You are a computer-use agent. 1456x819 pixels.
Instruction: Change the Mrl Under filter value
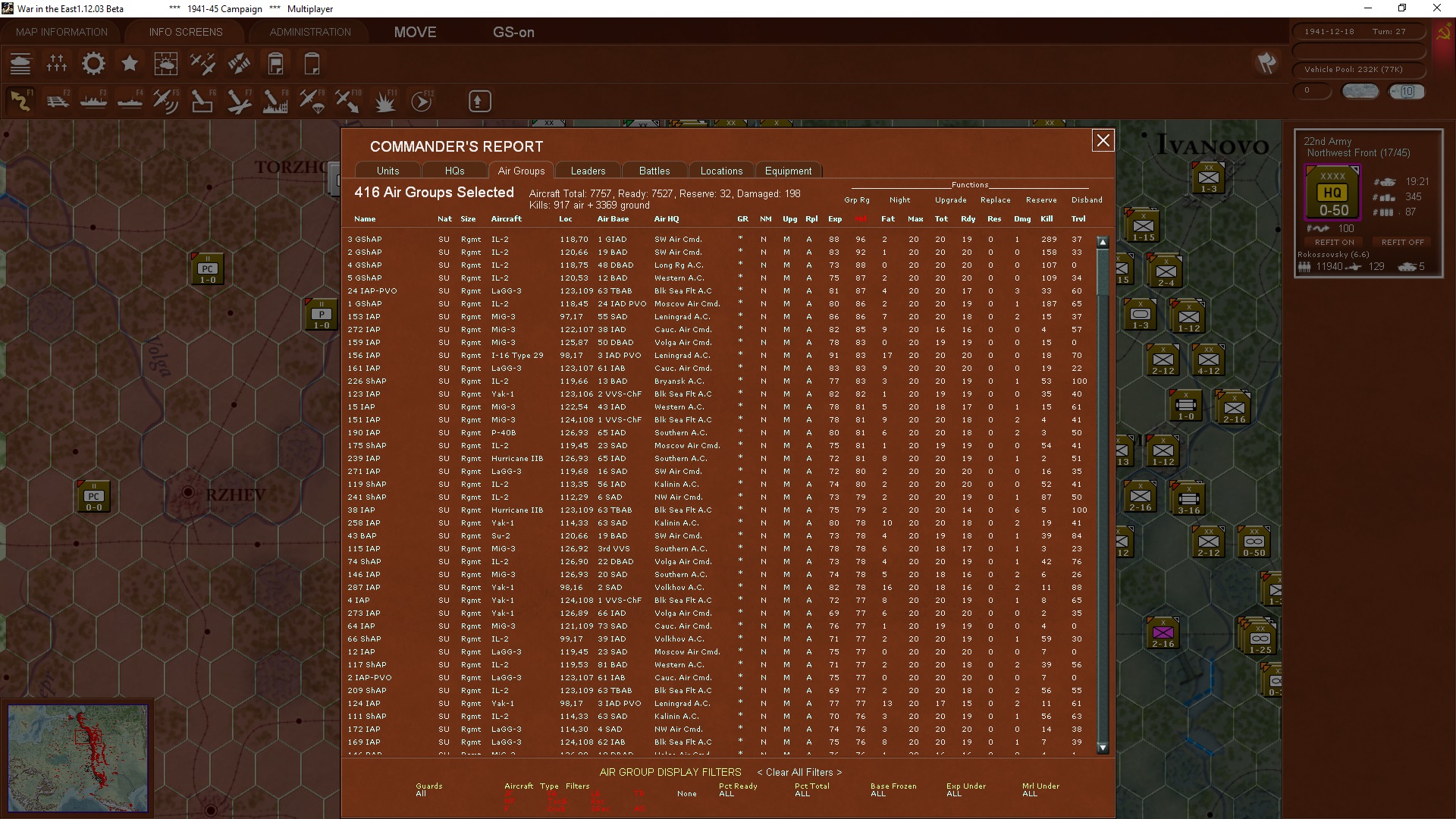click(1030, 794)
